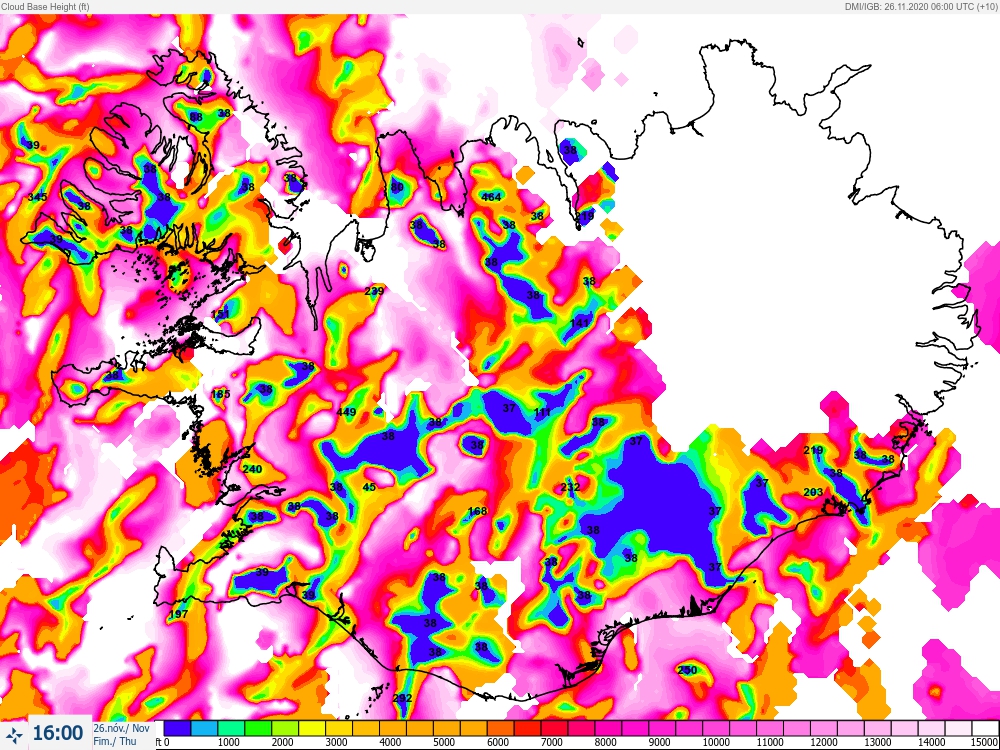Screen dimensions: 1000x750
Task: Click the 168 cloud base value on the map
Action: tap(477, 511)
